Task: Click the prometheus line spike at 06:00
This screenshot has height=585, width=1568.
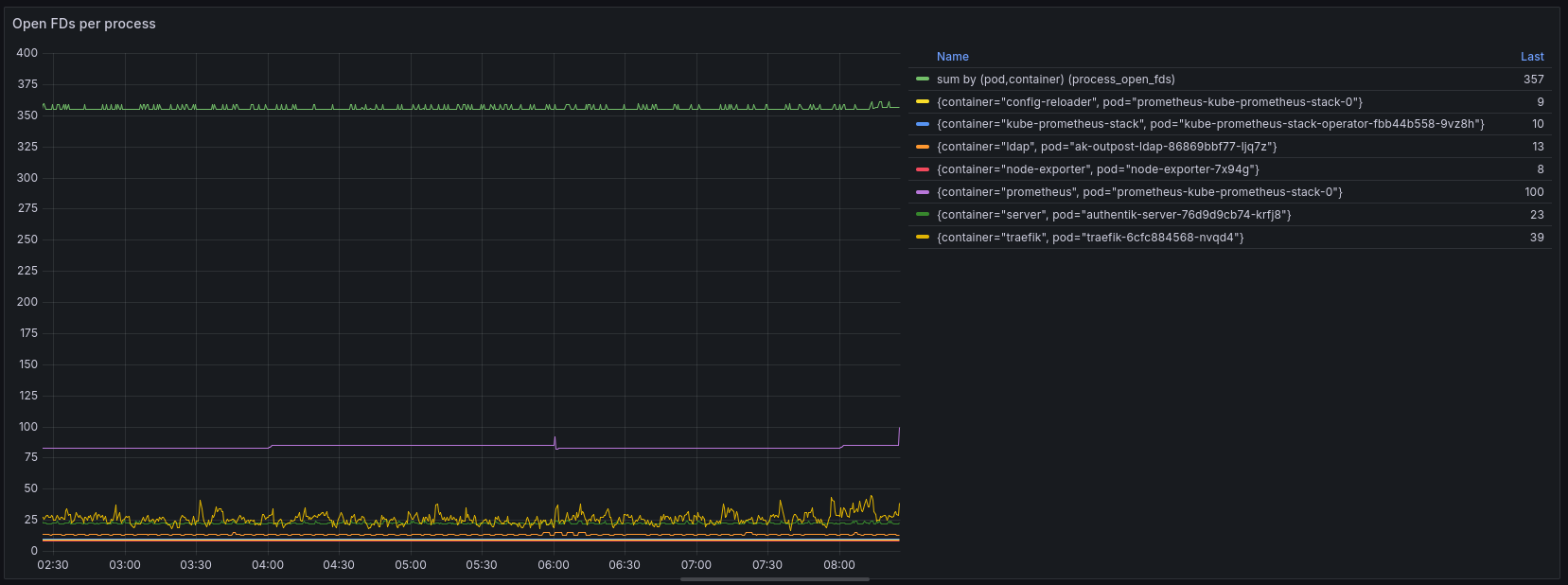Action: pos(555,440)
